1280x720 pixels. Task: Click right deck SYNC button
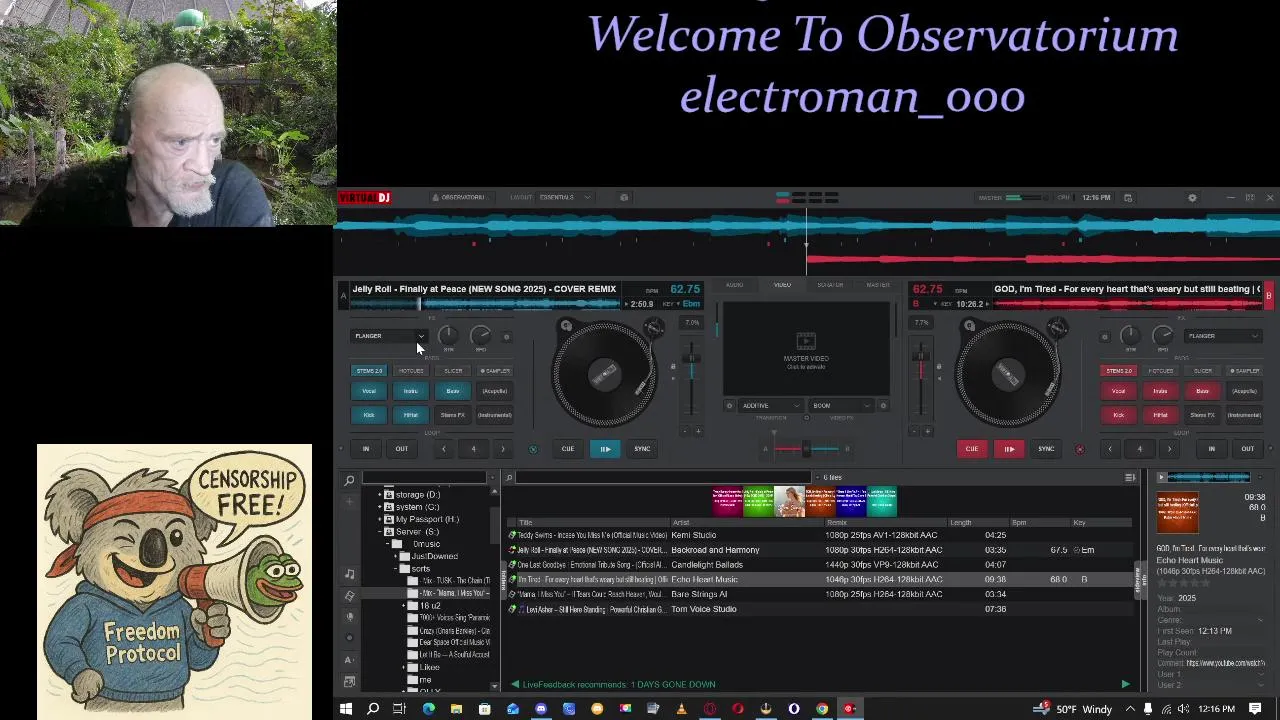click(1046, 449)
